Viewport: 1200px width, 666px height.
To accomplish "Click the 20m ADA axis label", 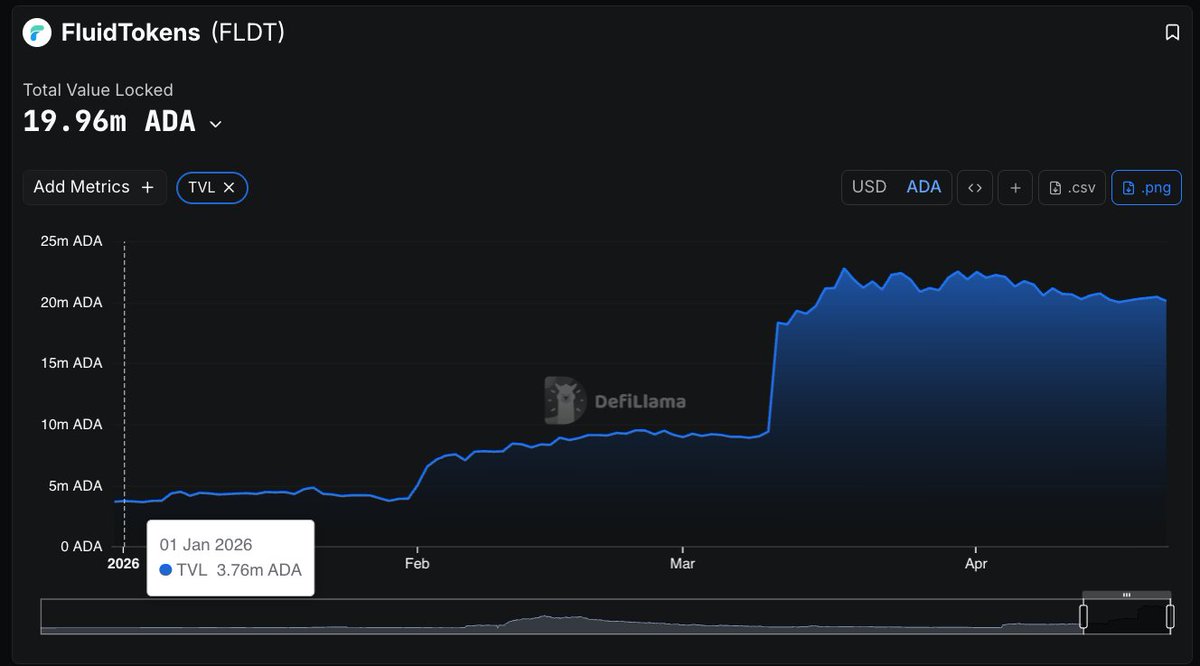I will 71,302.
